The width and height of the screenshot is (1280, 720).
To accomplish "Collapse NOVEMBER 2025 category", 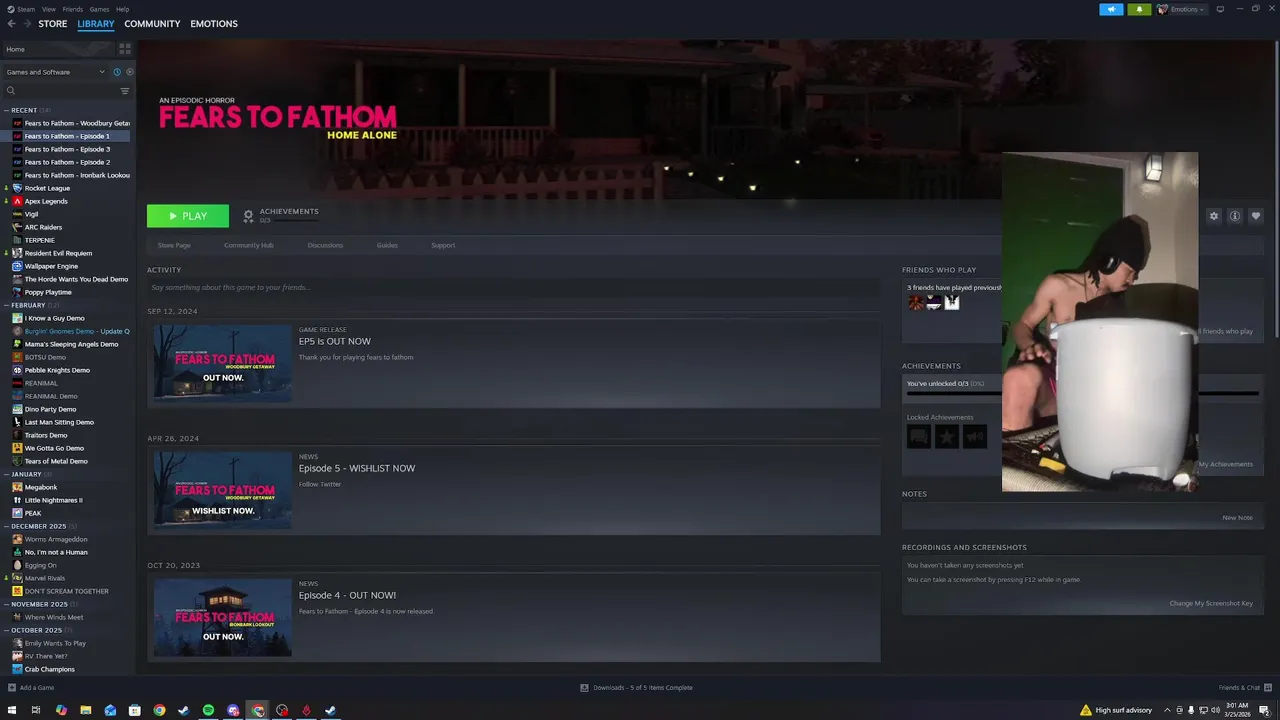I will [x=7, y=604].
